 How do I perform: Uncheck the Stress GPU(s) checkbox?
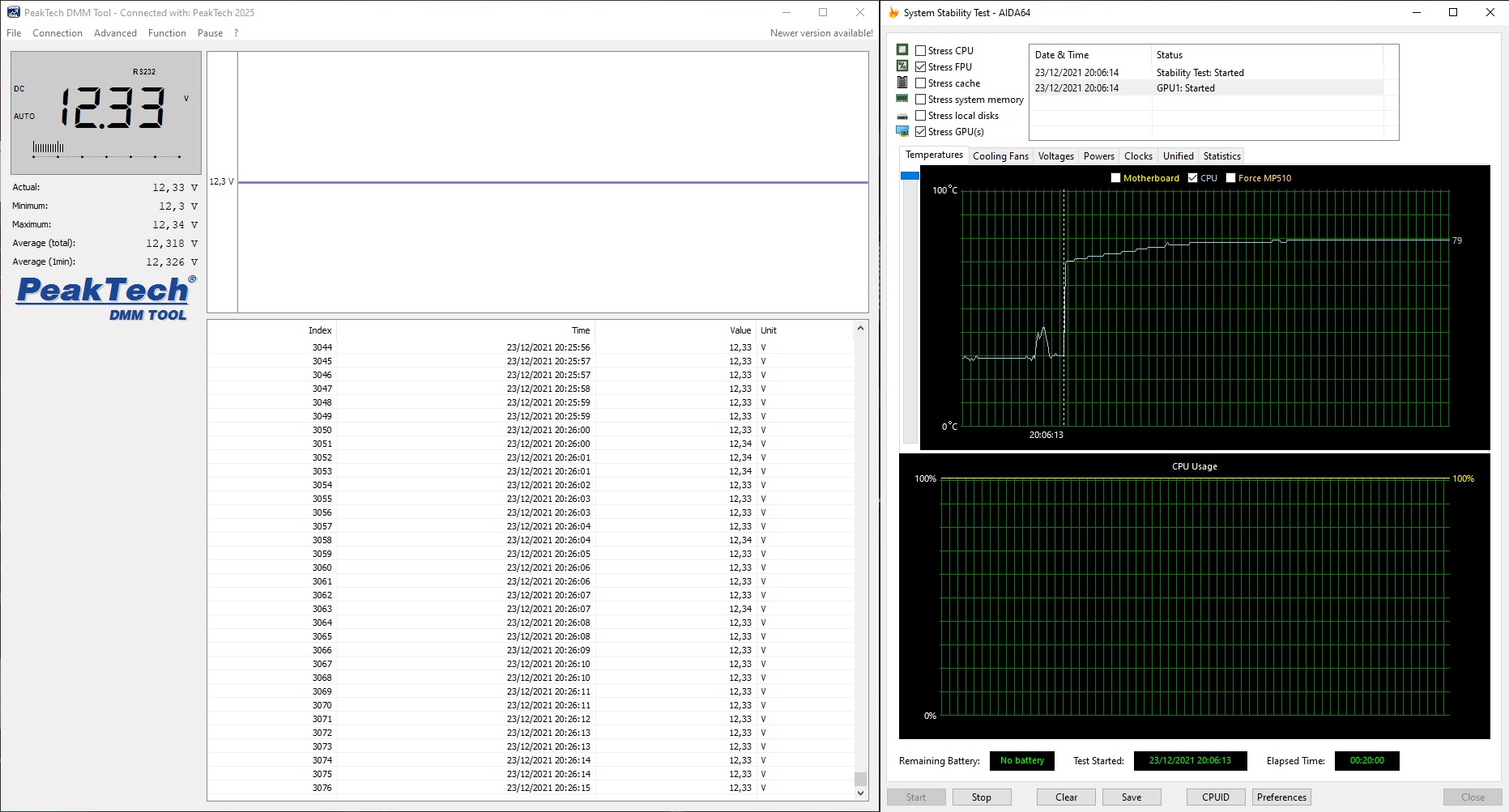(921, 131)
